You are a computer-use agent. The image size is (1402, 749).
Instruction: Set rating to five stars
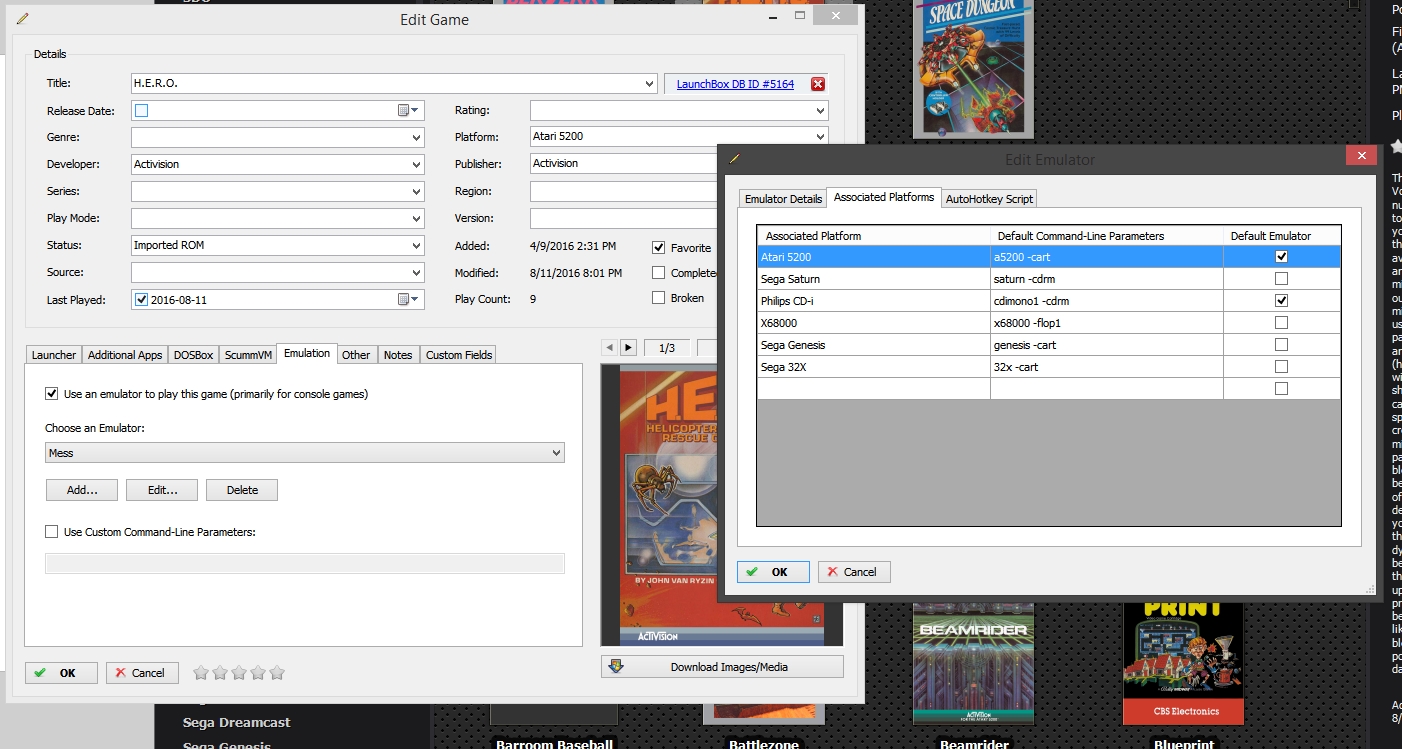coord(277,673)
